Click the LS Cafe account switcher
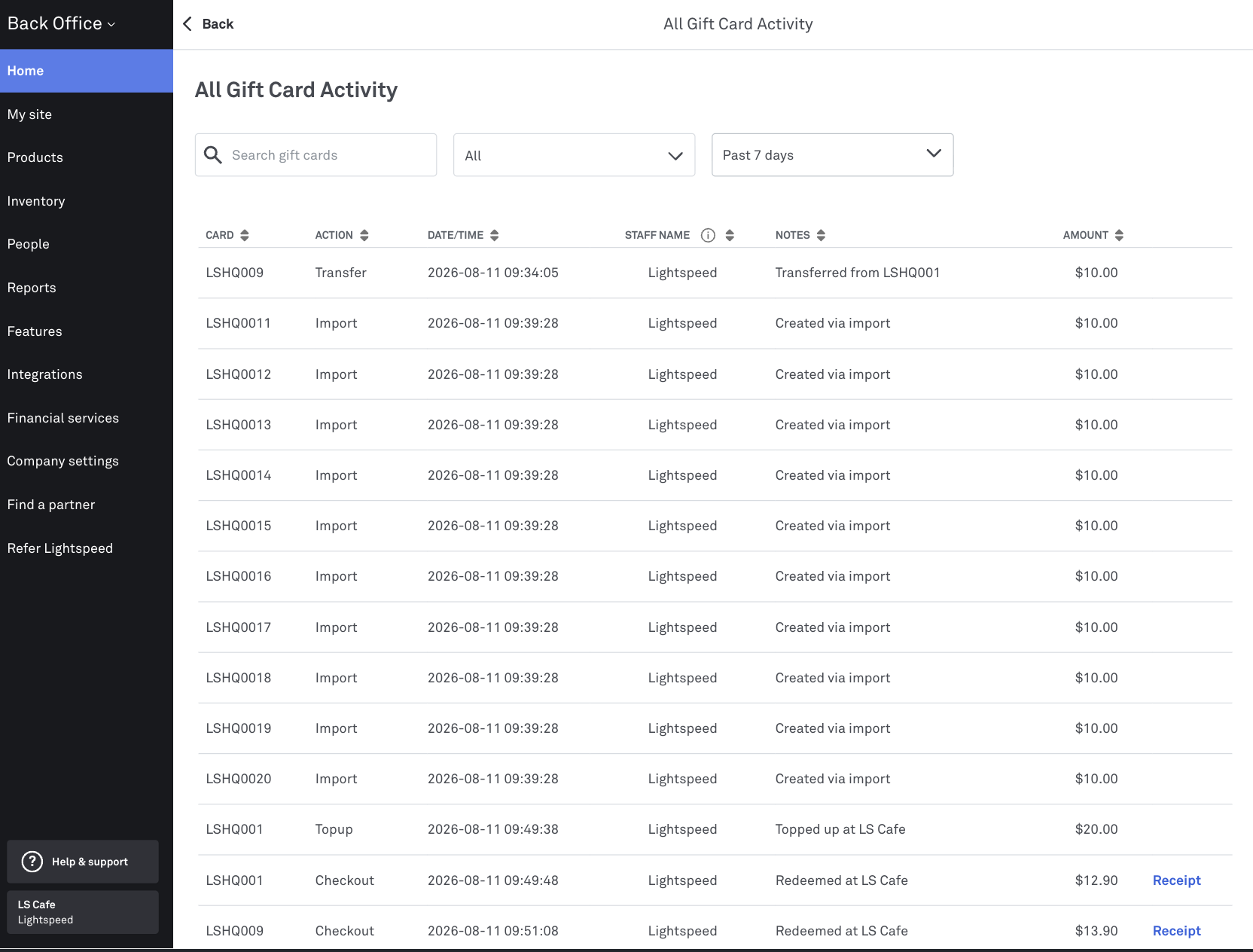The width and height of the screenshot is (1253, 952). [83, 912]
